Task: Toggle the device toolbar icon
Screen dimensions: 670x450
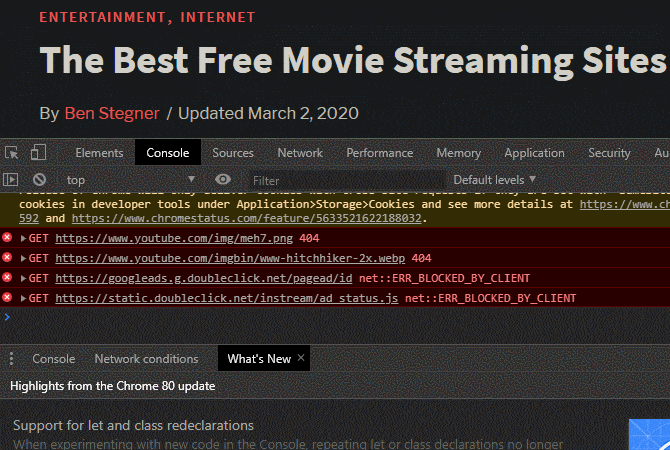Action: (x=38, y=152)
